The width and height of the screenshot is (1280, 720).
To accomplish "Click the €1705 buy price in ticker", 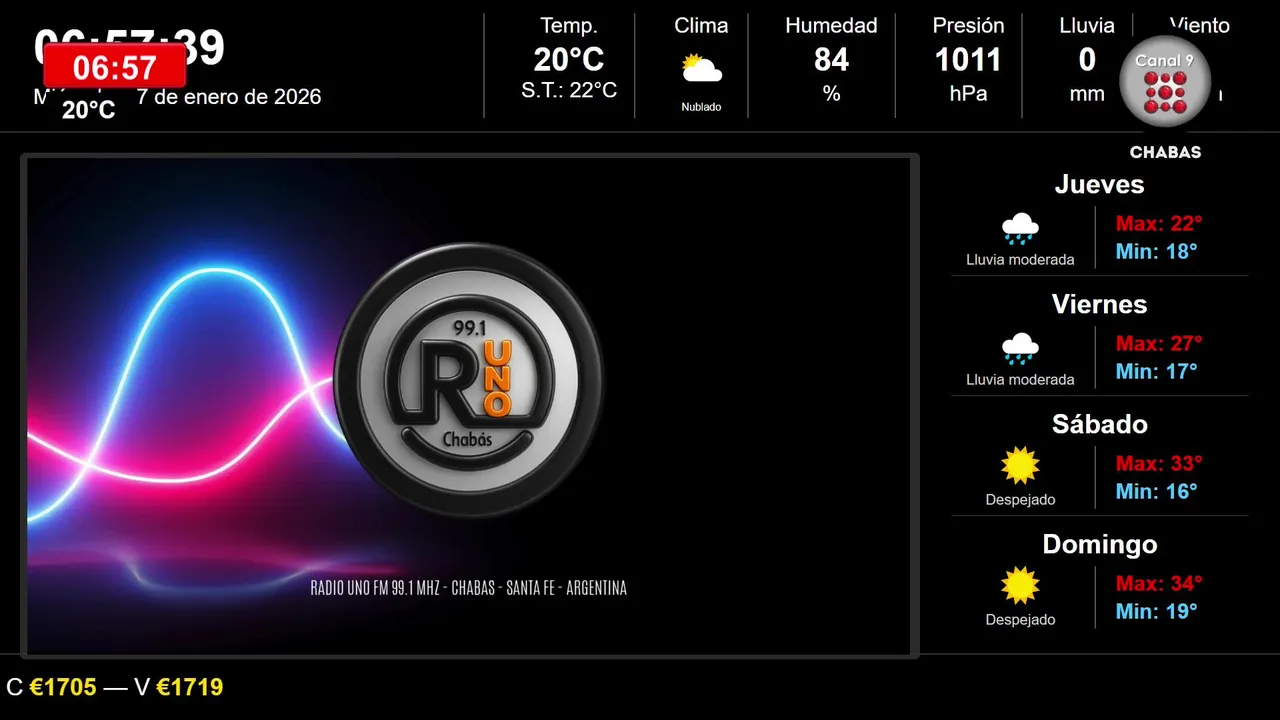I will pos(63,687).
